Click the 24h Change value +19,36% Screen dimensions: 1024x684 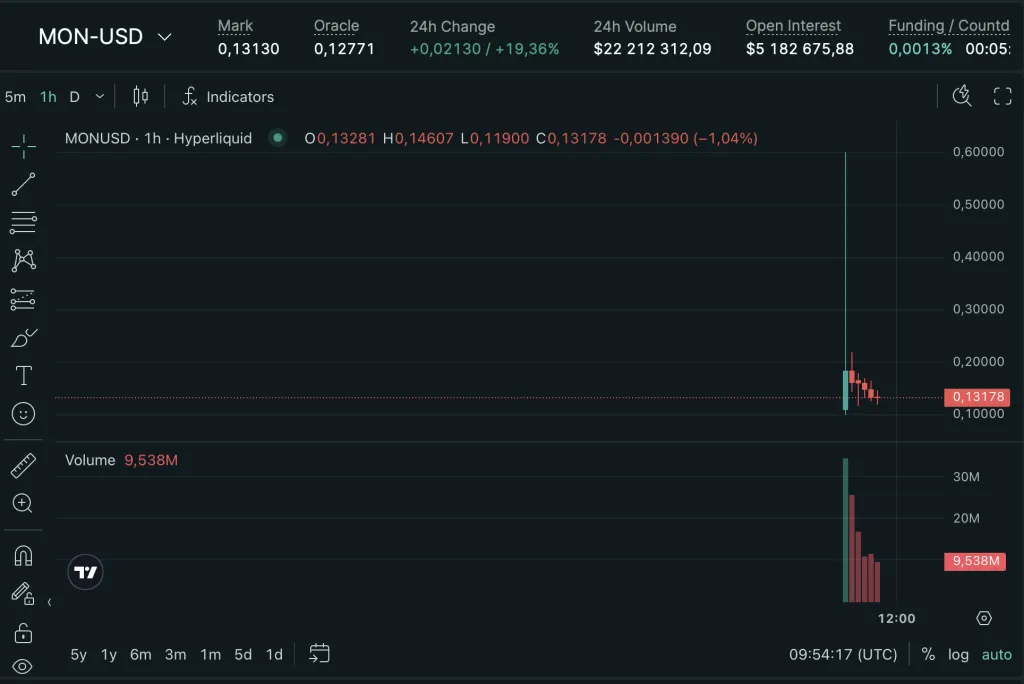(527, 49)
